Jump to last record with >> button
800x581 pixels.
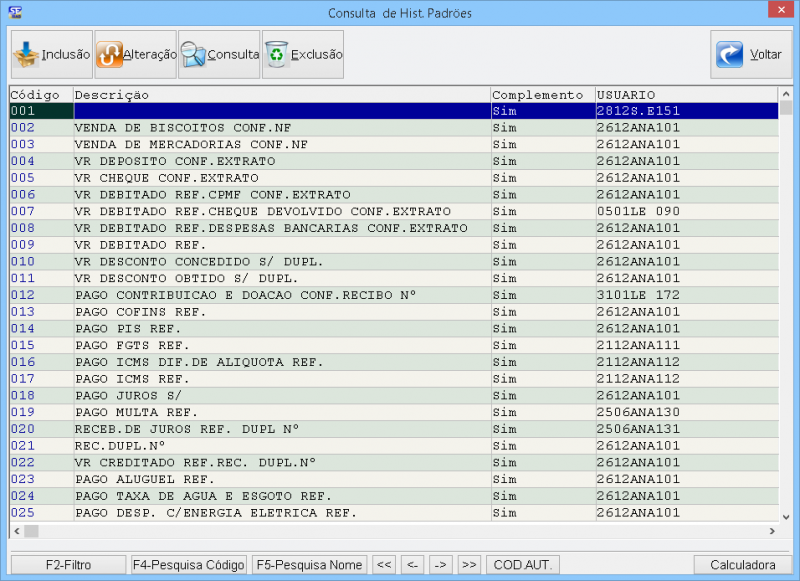(470, 565)
